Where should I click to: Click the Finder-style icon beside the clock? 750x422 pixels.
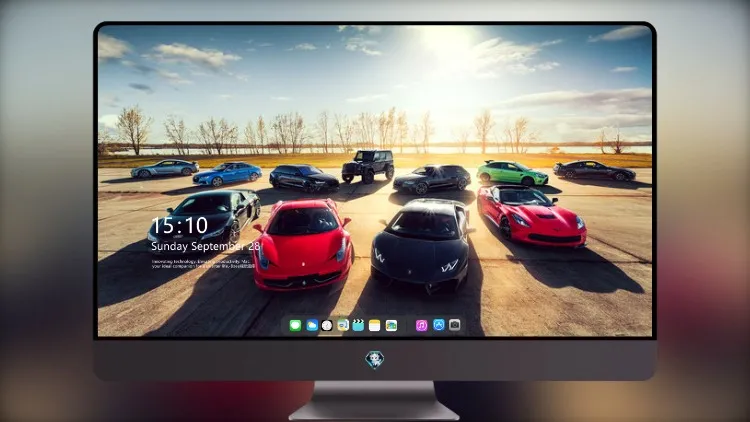point(343,325)
